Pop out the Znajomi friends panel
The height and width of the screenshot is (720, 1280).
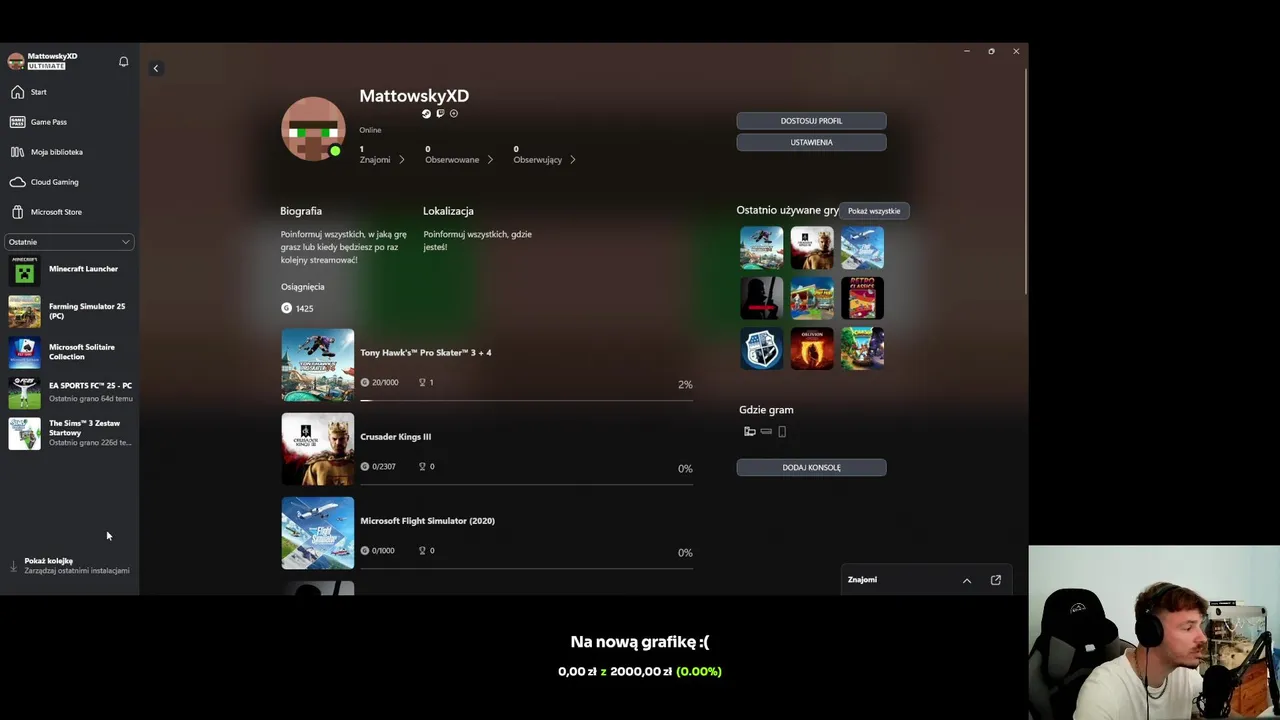pos(996,580)
